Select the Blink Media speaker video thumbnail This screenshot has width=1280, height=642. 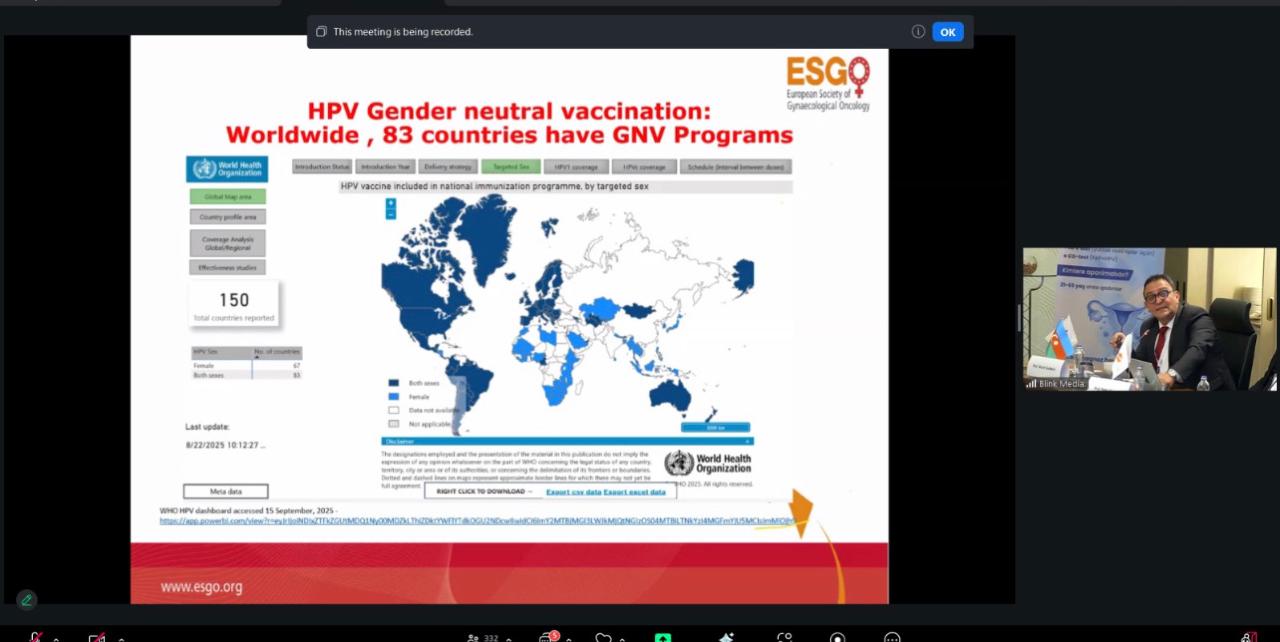(1149, 318)
